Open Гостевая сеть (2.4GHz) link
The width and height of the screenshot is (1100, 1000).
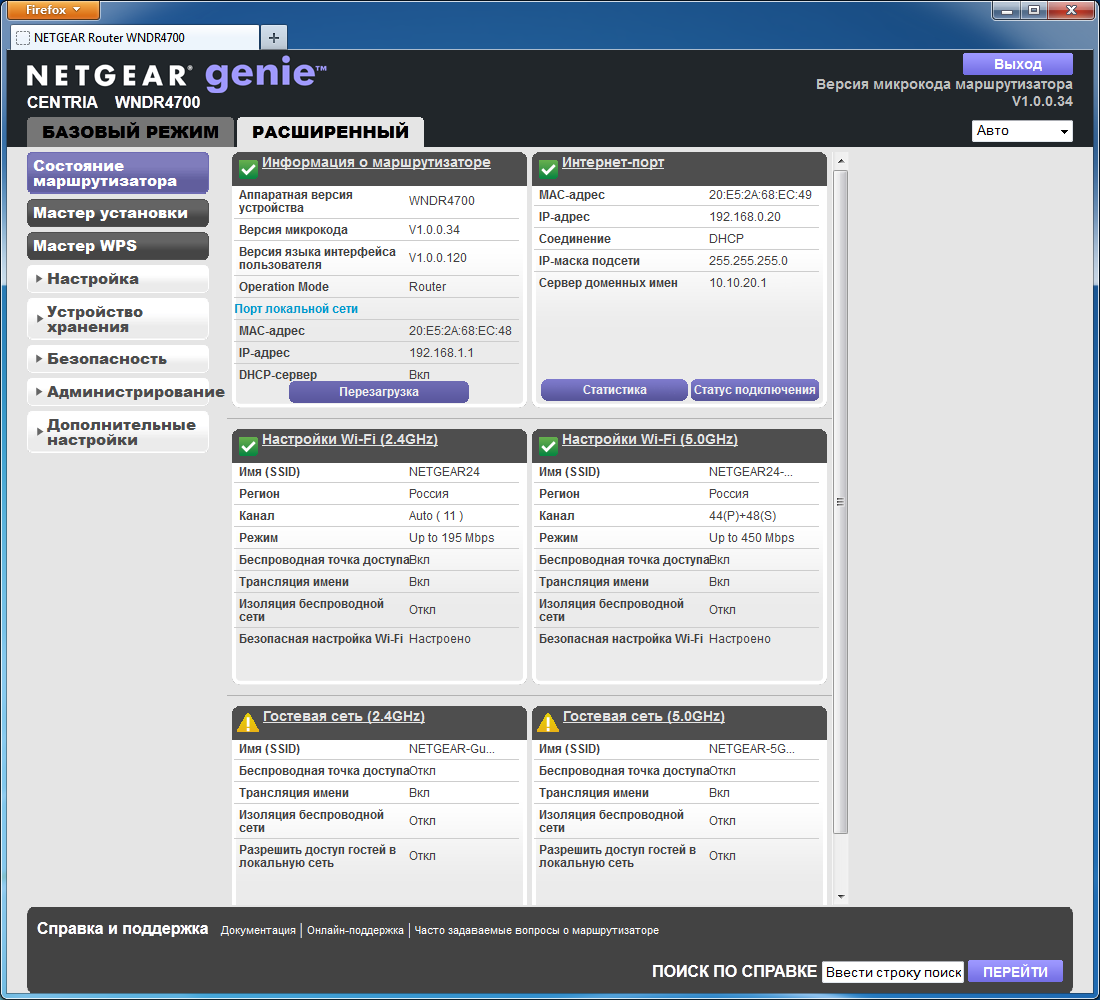344,716
